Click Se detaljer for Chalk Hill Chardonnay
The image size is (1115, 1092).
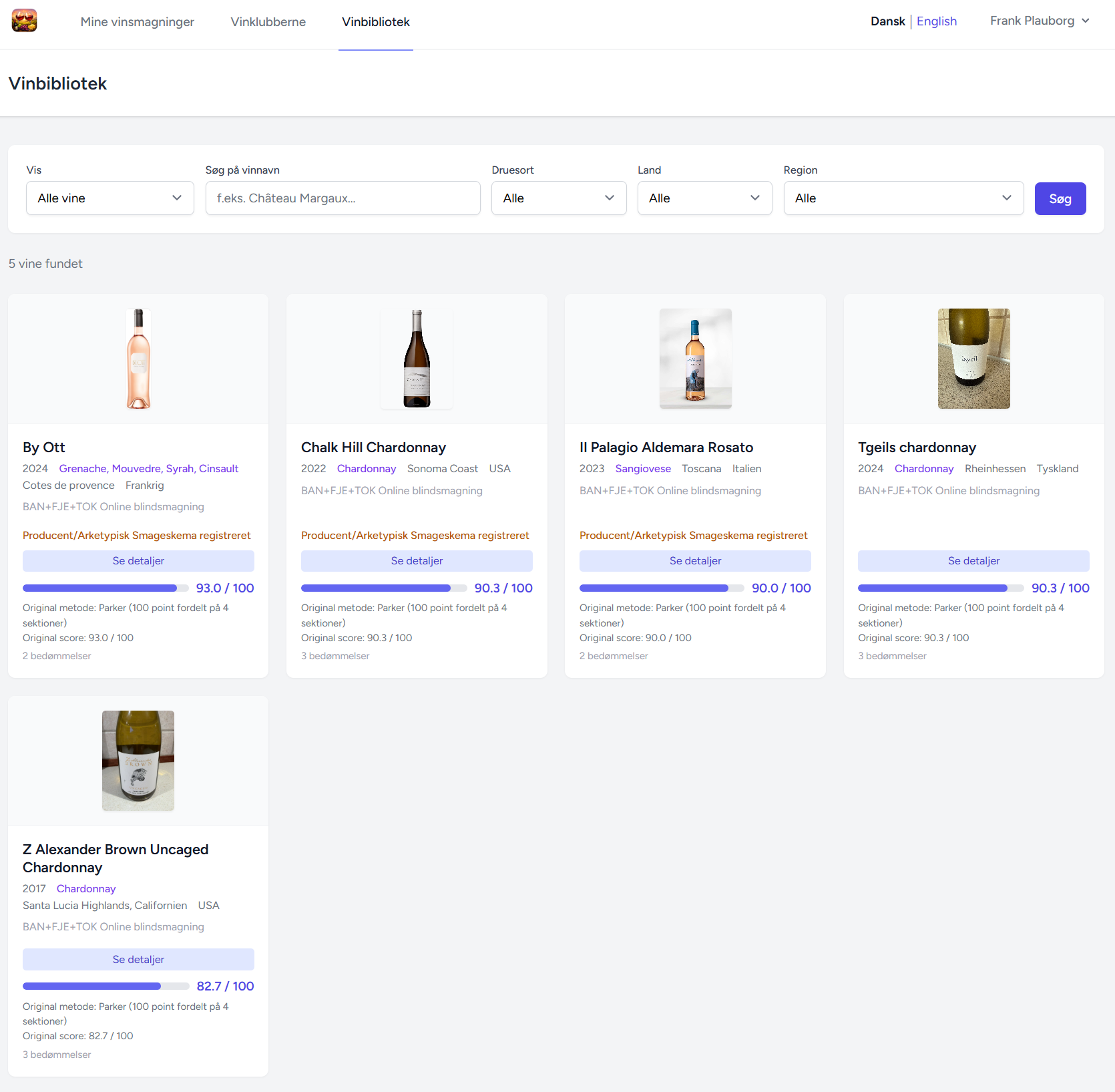click(x=417, y=561)
